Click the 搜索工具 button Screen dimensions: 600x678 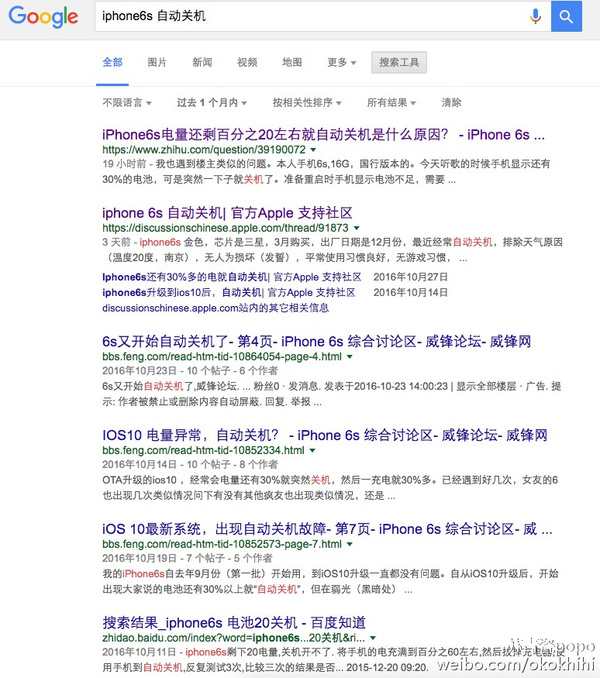(399, 62)
